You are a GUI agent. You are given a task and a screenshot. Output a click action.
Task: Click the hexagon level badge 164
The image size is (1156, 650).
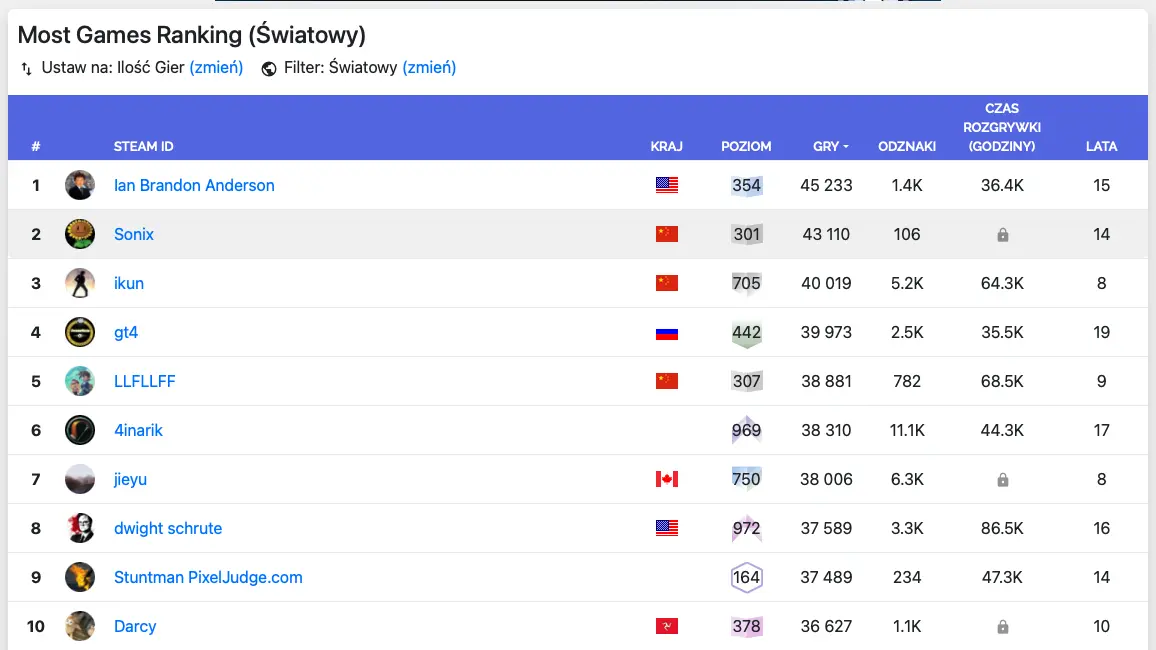[746, 577]
